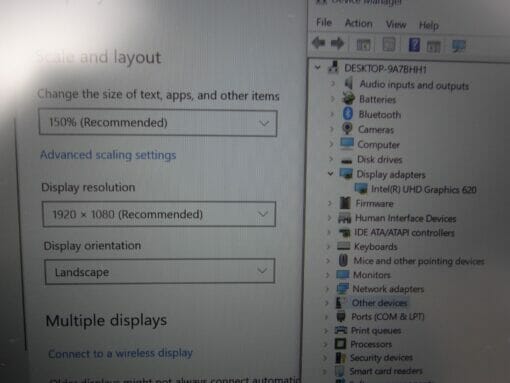Select the Cameras icon in device tree
Viewport: 510px width, 383px height.
[x=347, y=129]
